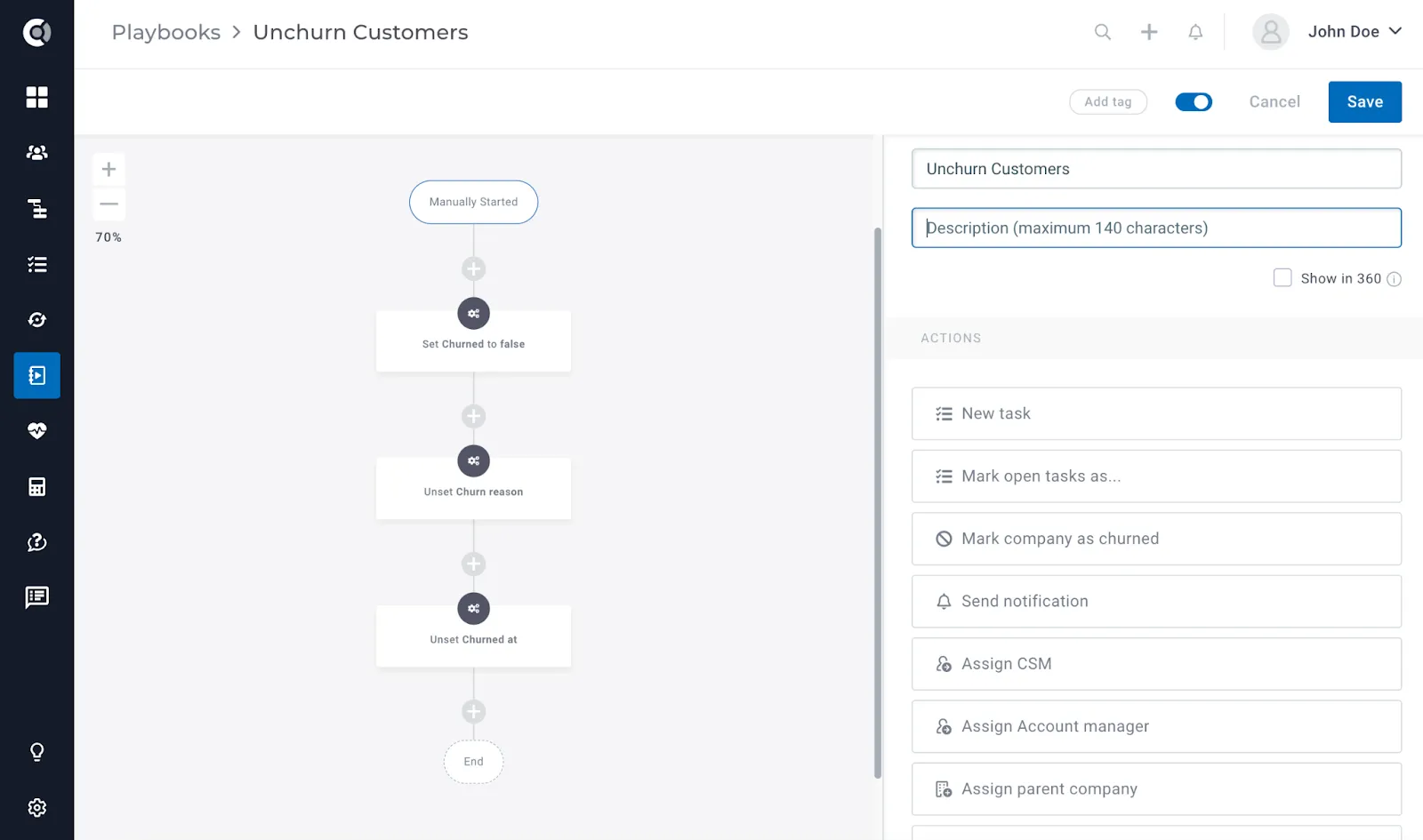Click info icon next to Show in 360

pos(1394,279)
